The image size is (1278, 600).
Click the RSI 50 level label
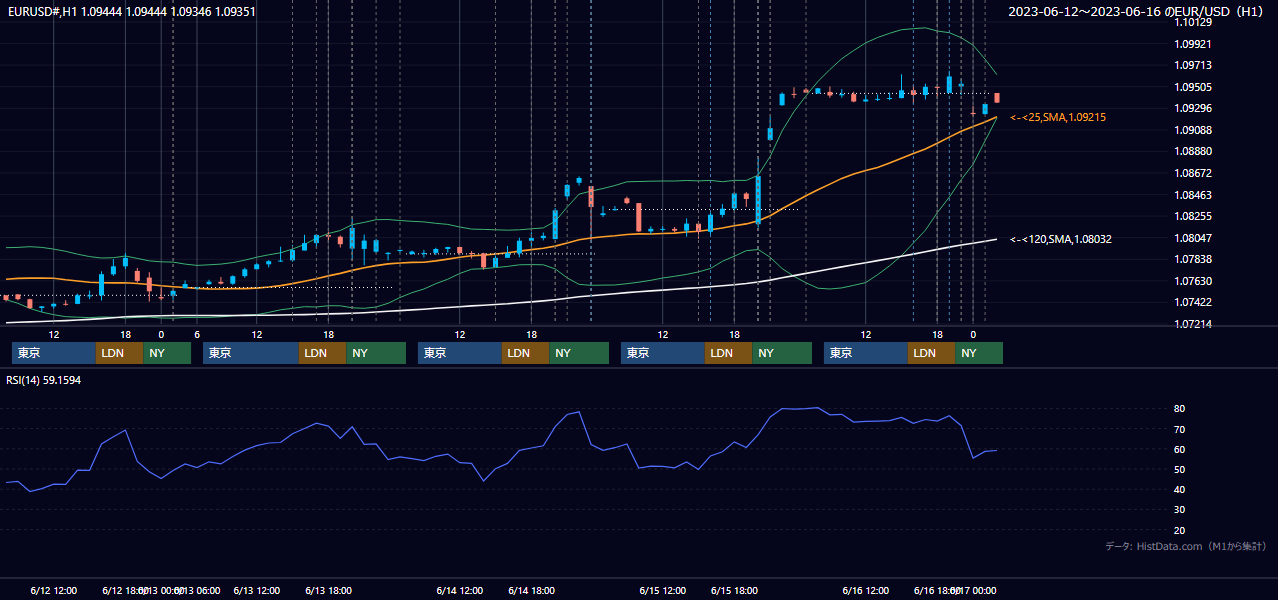click(x=1180, y=469)
